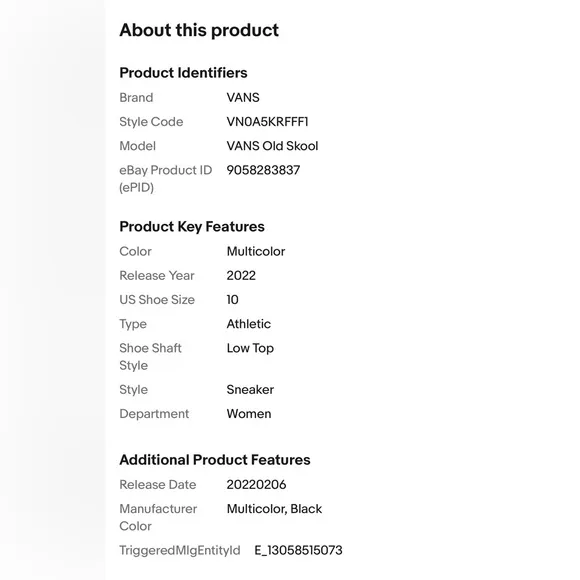Click the About this product heading
This screenshot has height=580, width=580.
(x=199, y=30)
